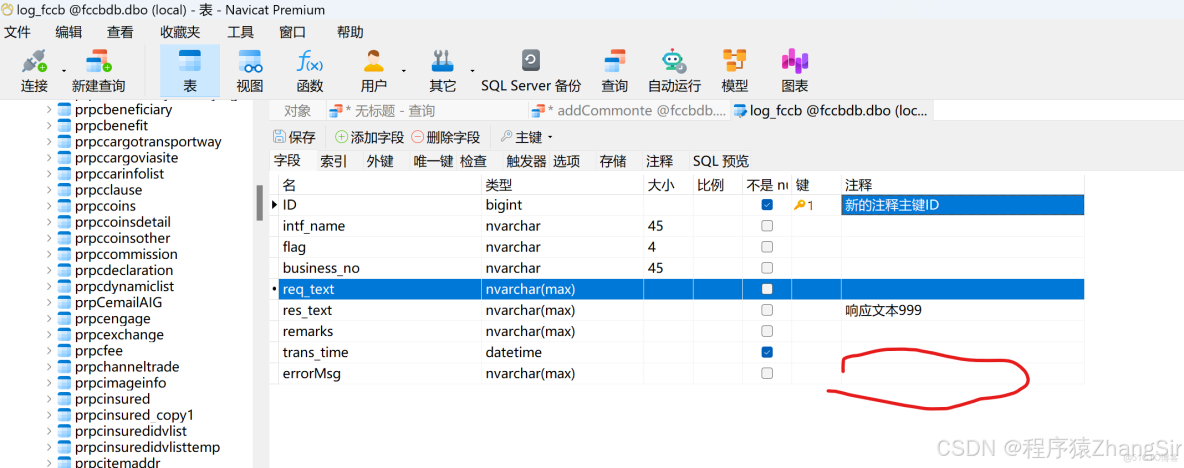
Task: Toggle the not-null checkbox for flag
Action: pos(767,247)
